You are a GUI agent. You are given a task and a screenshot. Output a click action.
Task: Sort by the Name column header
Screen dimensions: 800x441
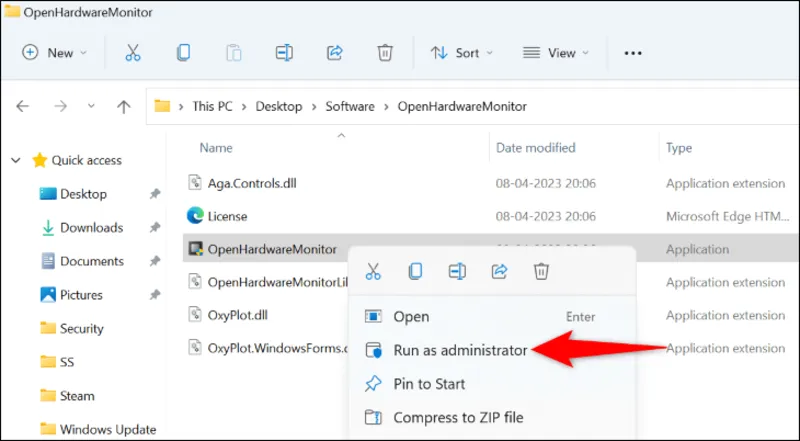pyautogui.click(x=216, y=148)
